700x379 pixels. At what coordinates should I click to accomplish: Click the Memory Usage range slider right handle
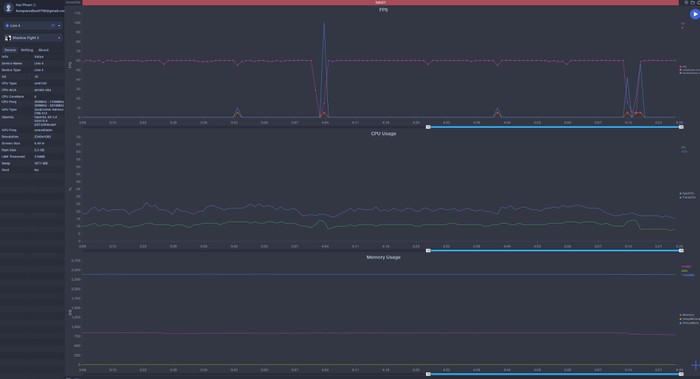tap(681, 374)
